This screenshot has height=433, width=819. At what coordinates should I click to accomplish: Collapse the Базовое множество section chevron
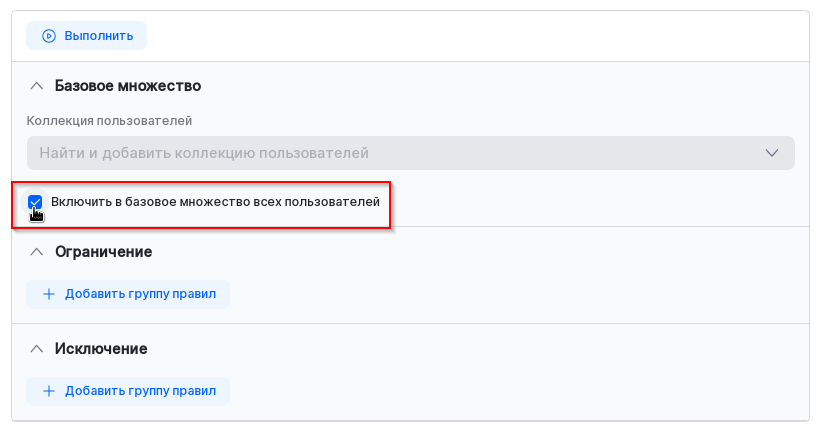[x=37, y=86]
